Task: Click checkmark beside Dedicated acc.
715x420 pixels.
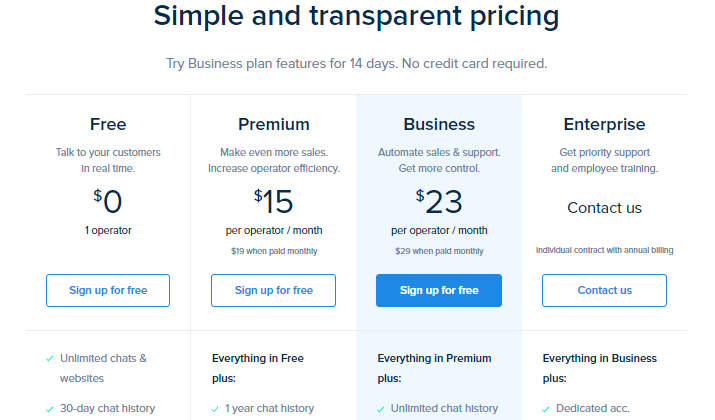Action: [546, 409]
